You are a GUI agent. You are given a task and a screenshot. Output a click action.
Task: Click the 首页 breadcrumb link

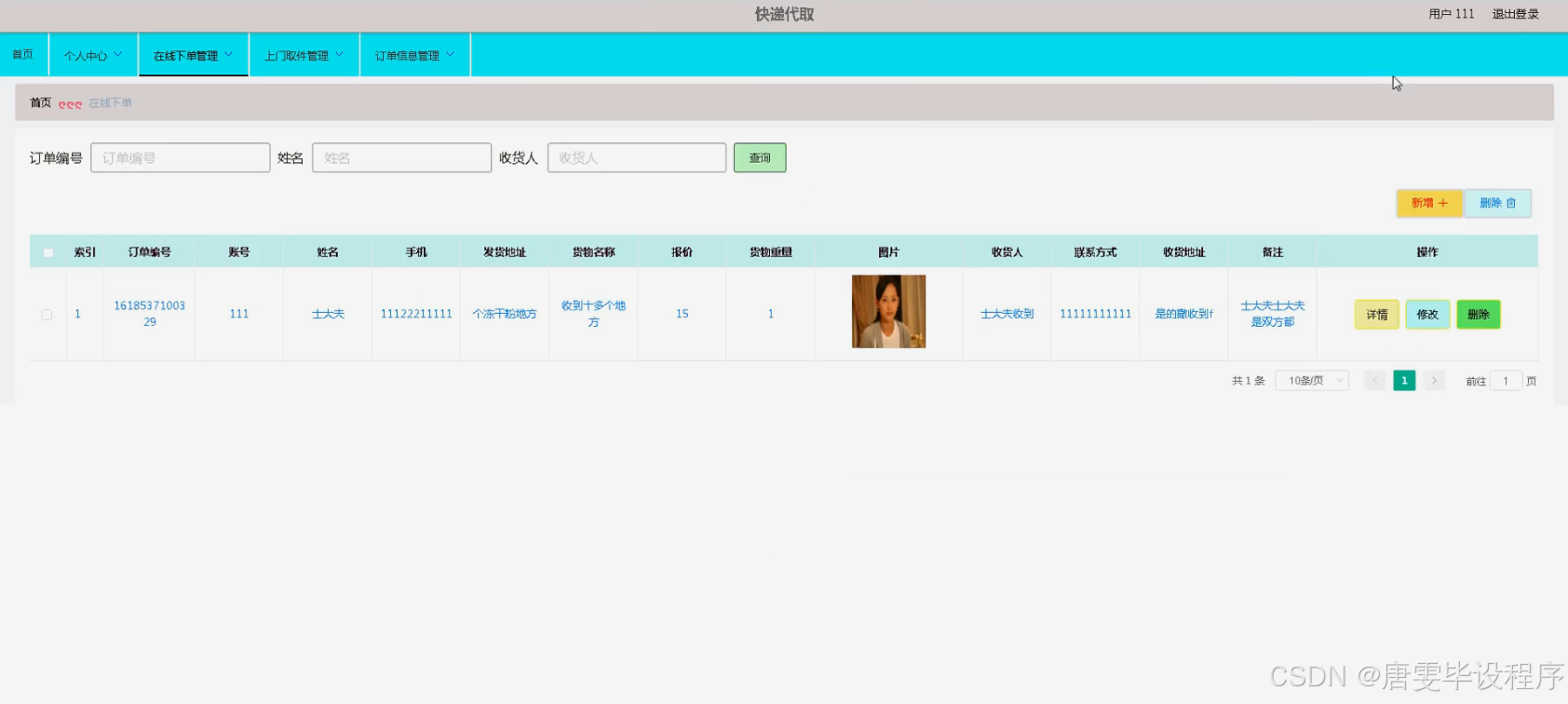pyautogui.click(x=41, y=103)
